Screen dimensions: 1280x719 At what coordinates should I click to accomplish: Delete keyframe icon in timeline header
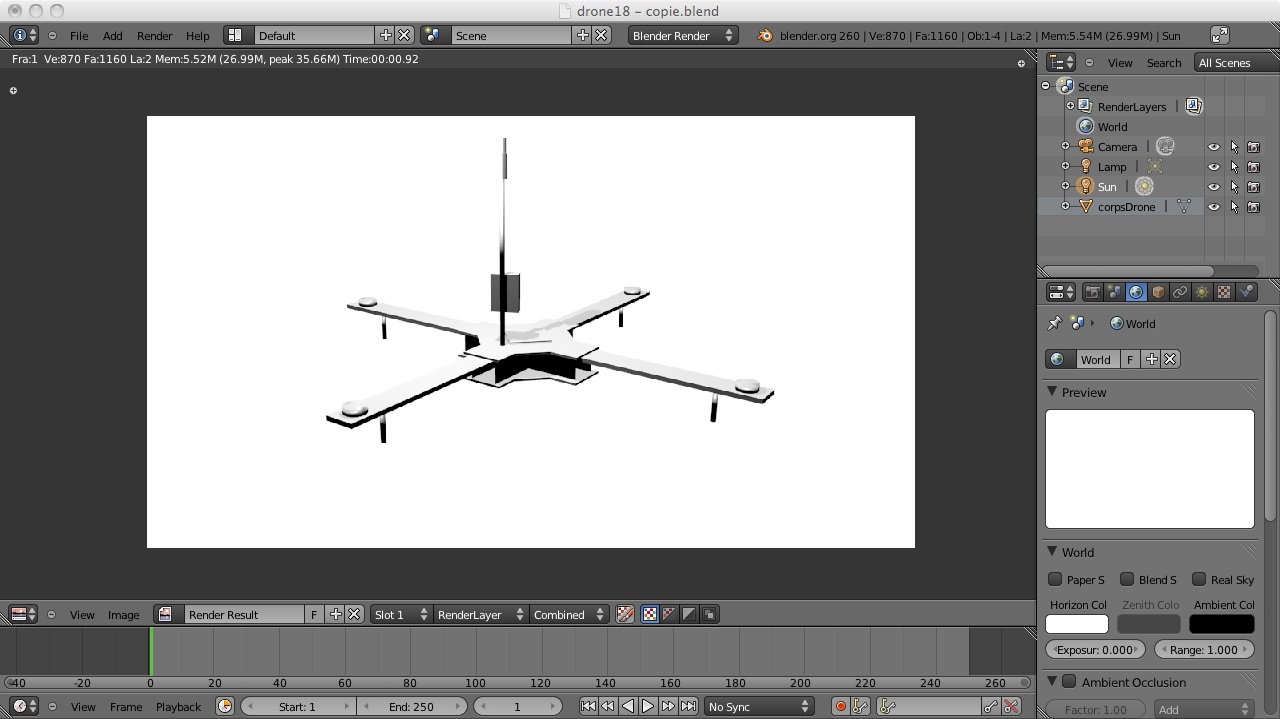pos(1012,706)
